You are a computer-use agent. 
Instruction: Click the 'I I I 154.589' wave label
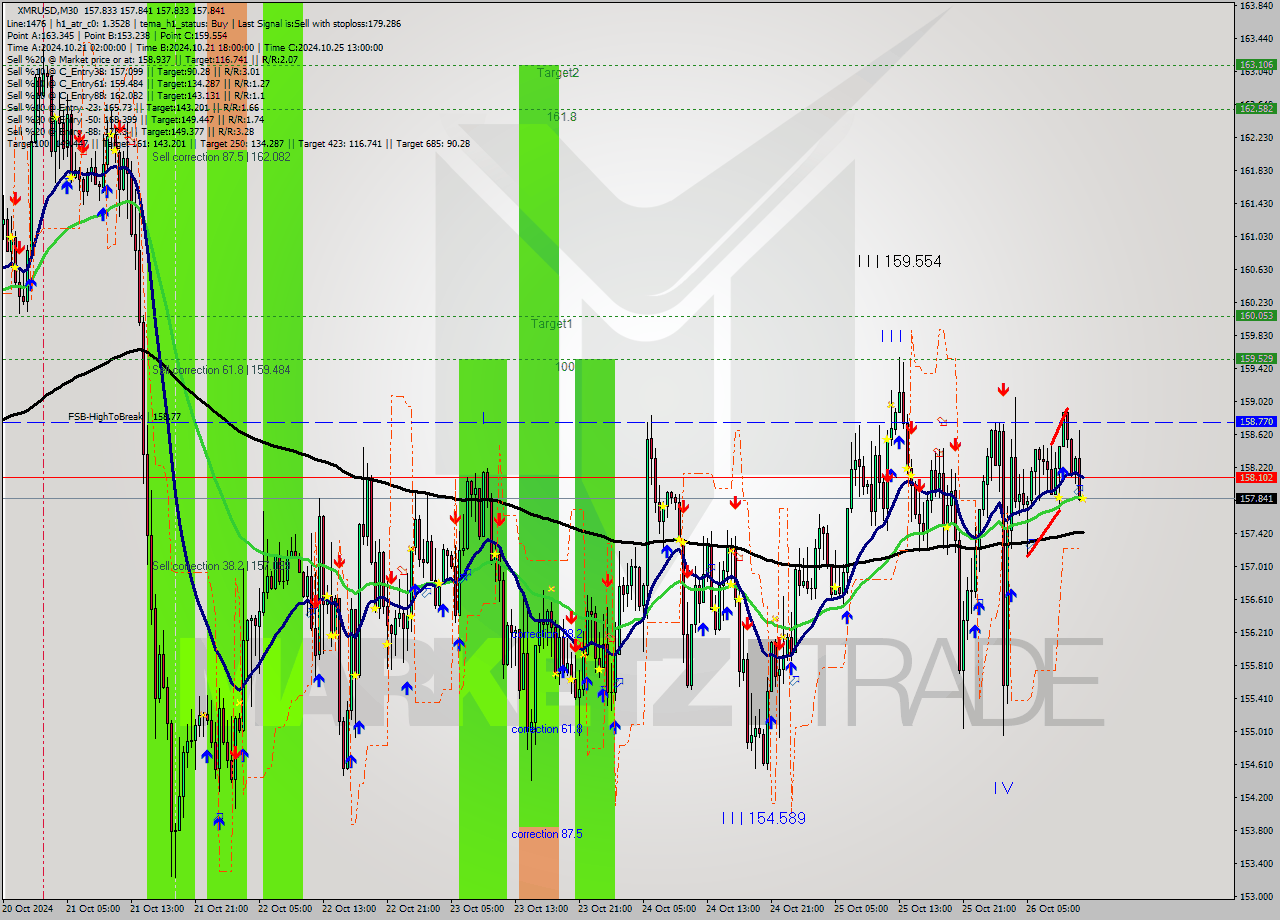[763, 818]
